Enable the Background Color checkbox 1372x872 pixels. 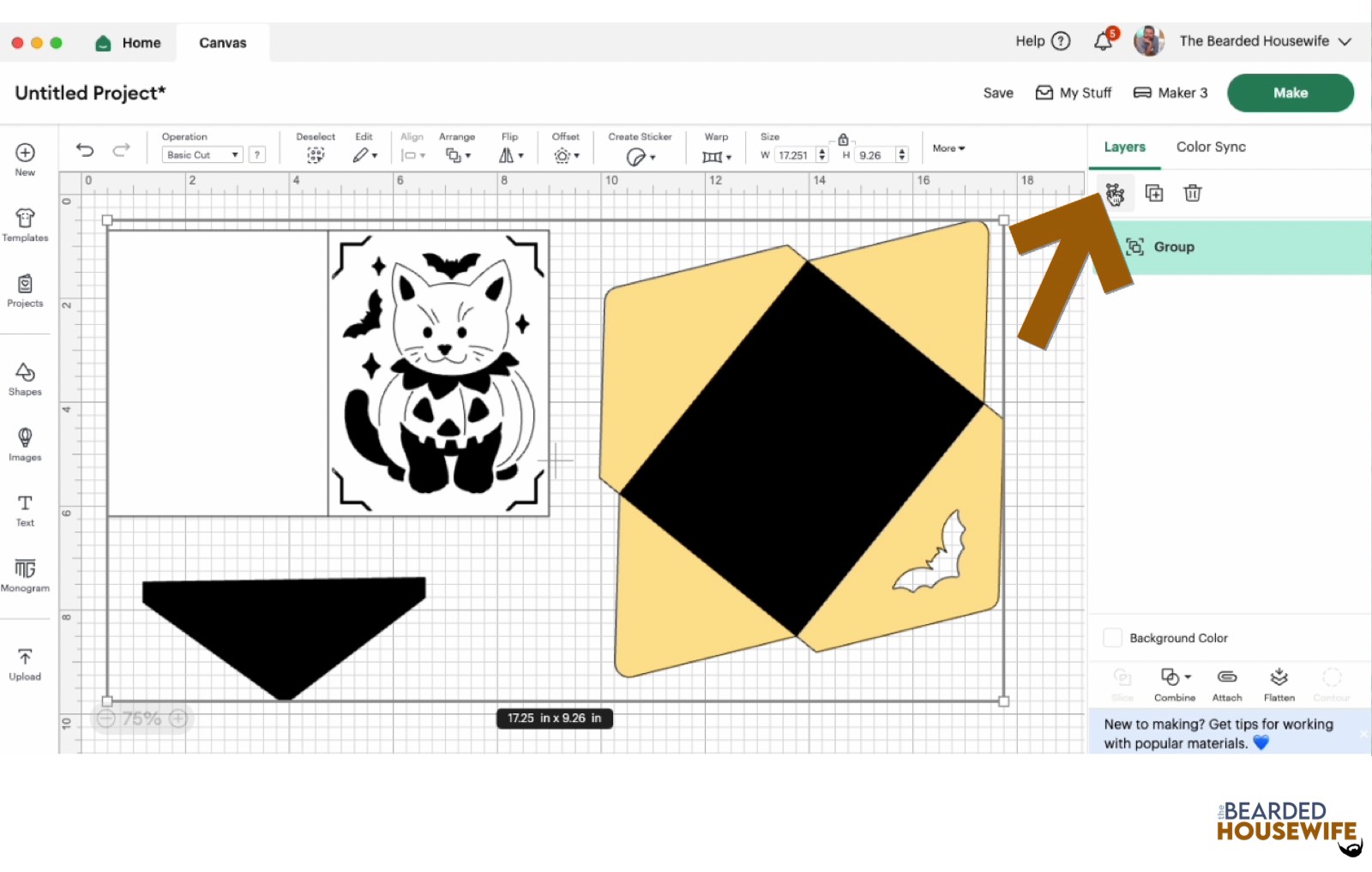point(1112,637)
